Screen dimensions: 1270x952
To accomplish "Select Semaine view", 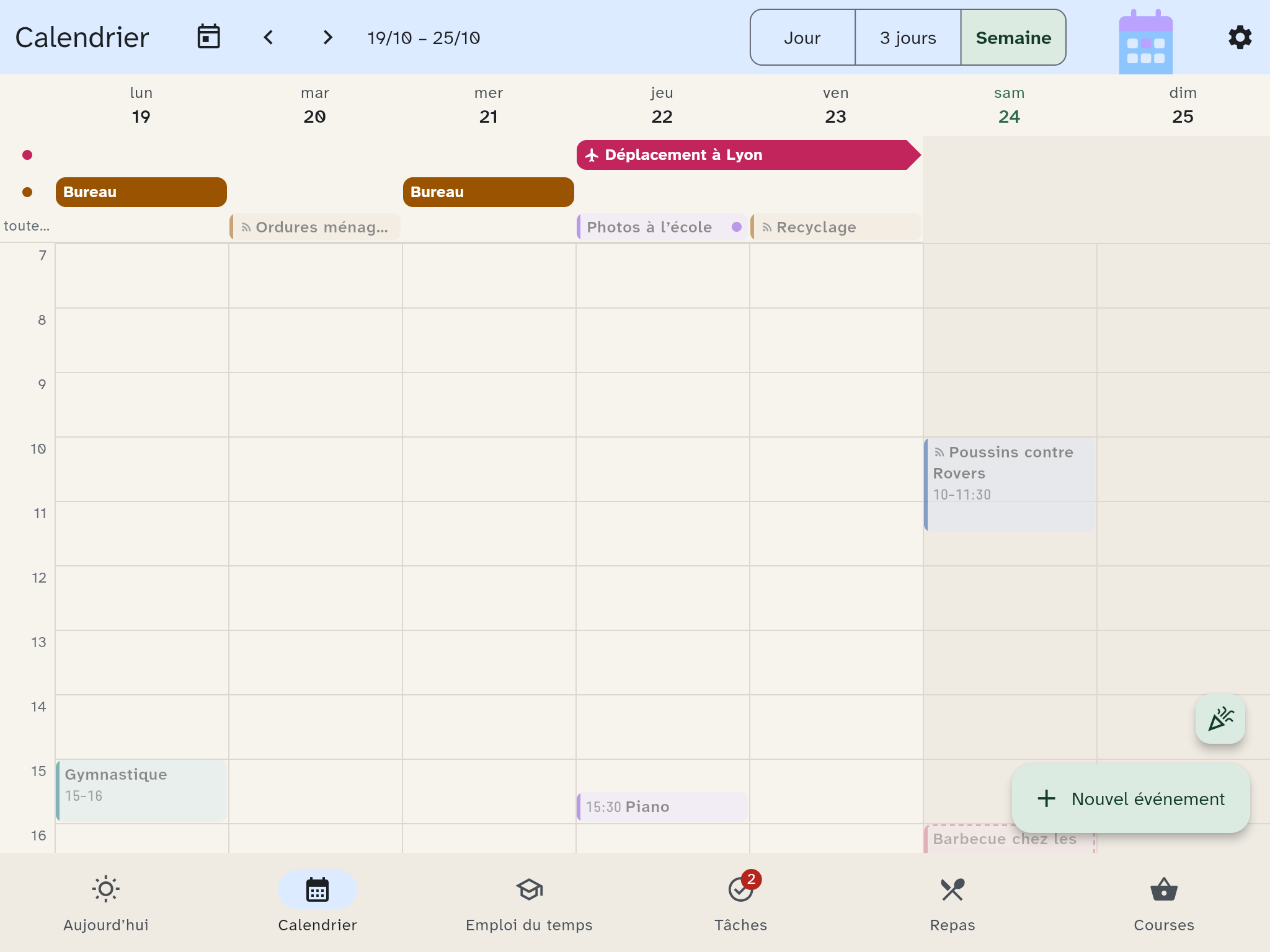I will point(1013,37).
